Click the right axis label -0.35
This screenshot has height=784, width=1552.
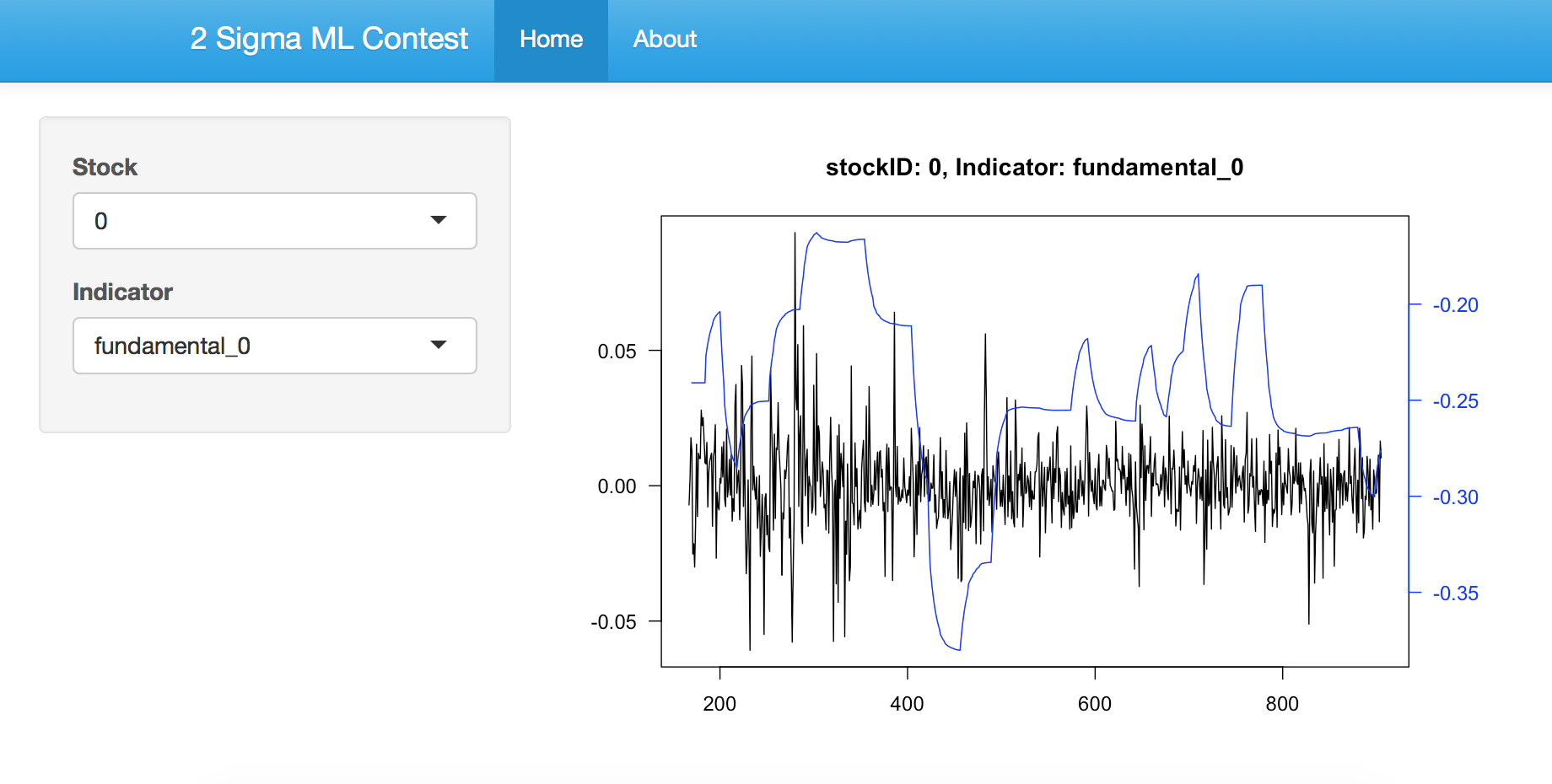1456,593
